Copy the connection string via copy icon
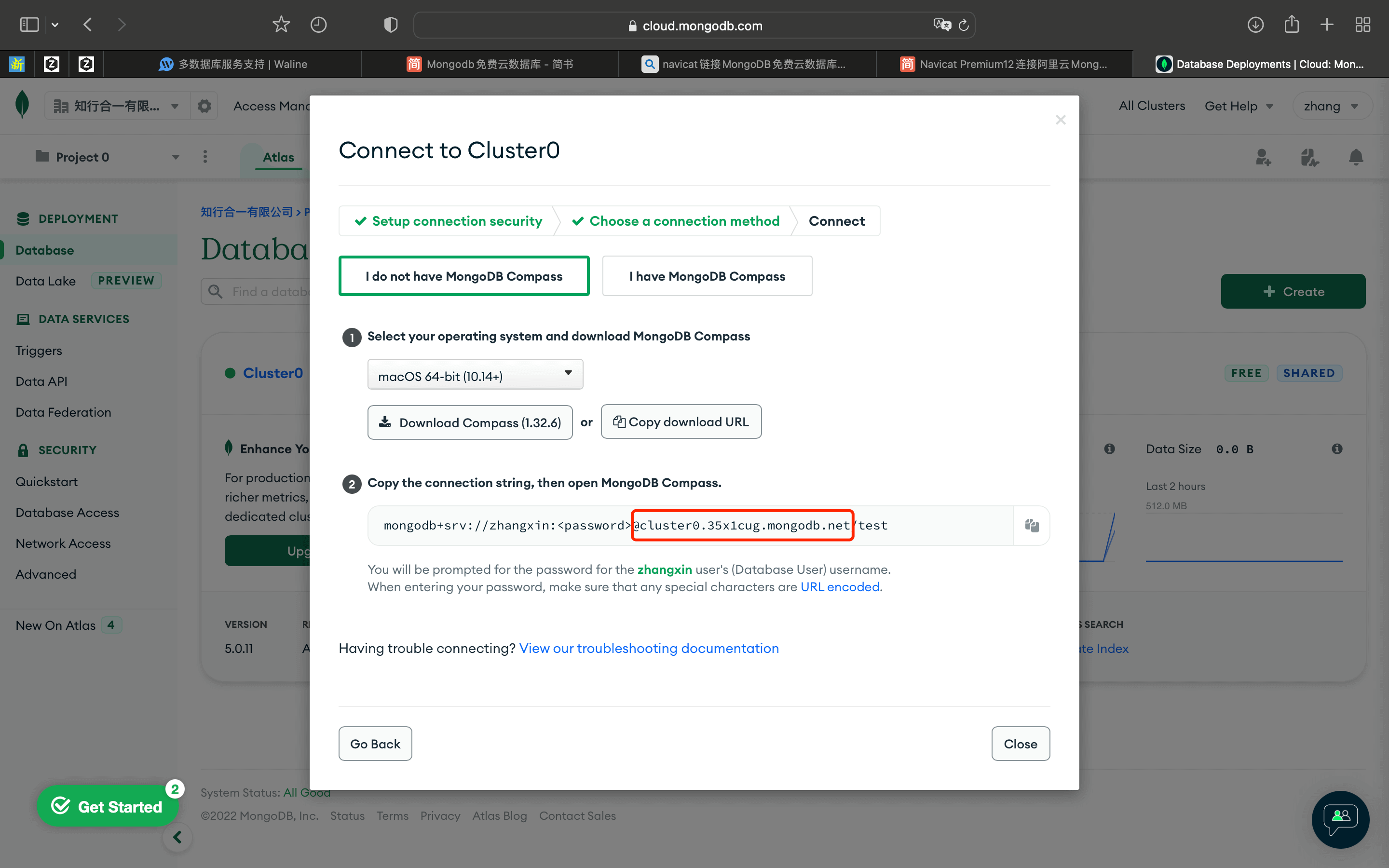The image size is (1389, 868). pos(1032,525)
